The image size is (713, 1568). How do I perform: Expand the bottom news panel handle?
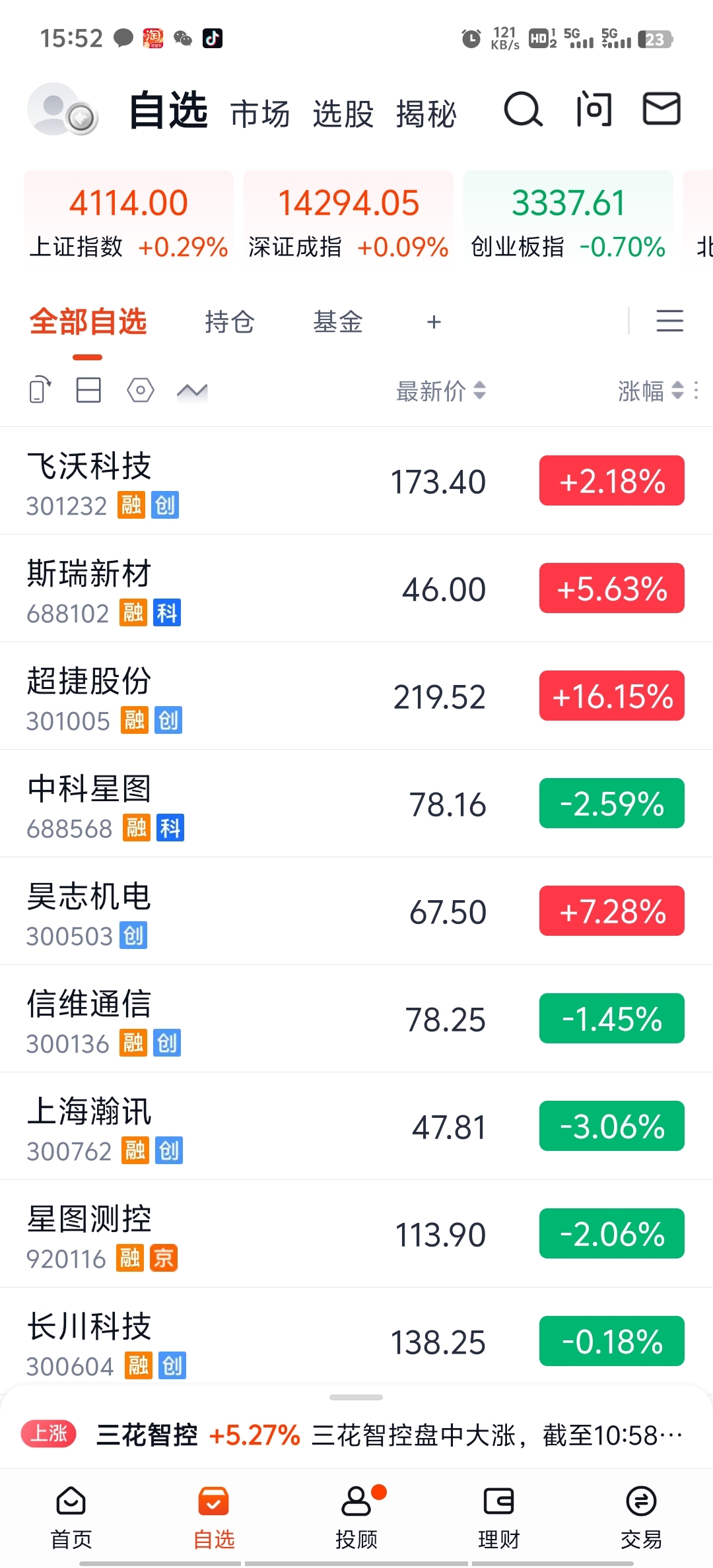point(356,1397)
